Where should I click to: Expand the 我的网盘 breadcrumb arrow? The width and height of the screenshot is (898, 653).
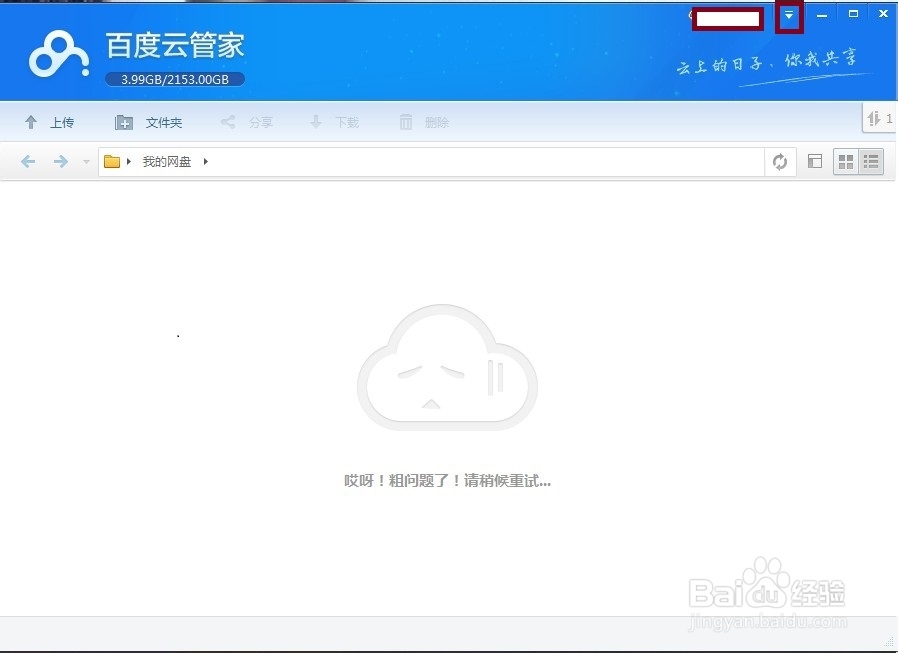(207, 161)
